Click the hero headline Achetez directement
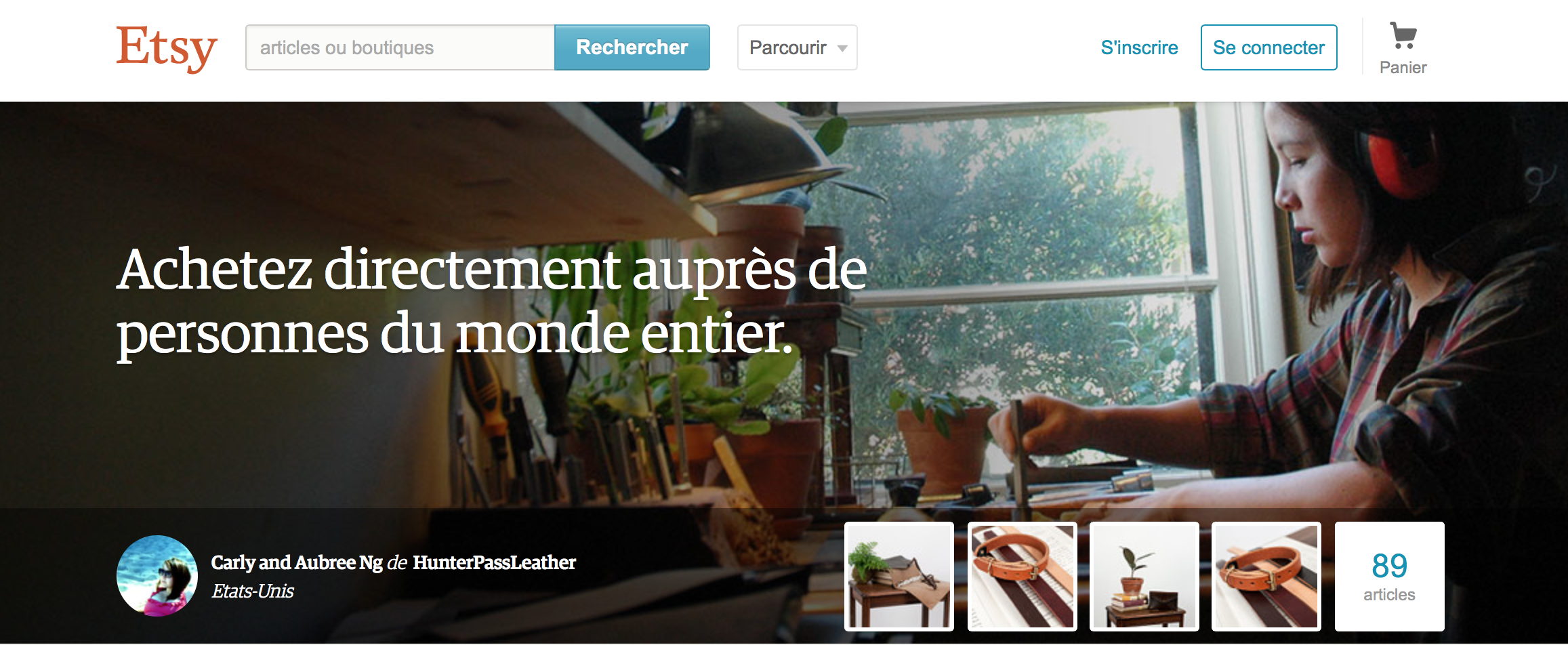Screen dimensions: 1568x645 [491, 301]
